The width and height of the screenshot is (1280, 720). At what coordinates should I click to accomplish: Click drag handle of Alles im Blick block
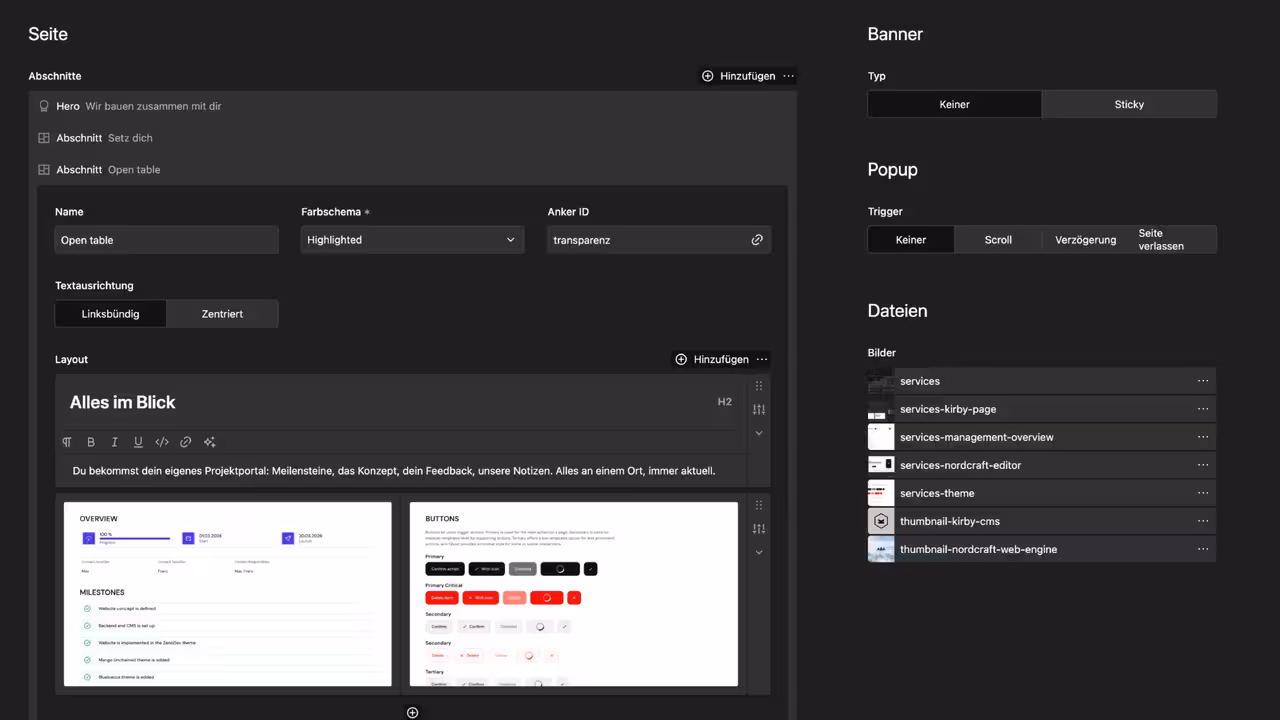(x=759, y=386)
